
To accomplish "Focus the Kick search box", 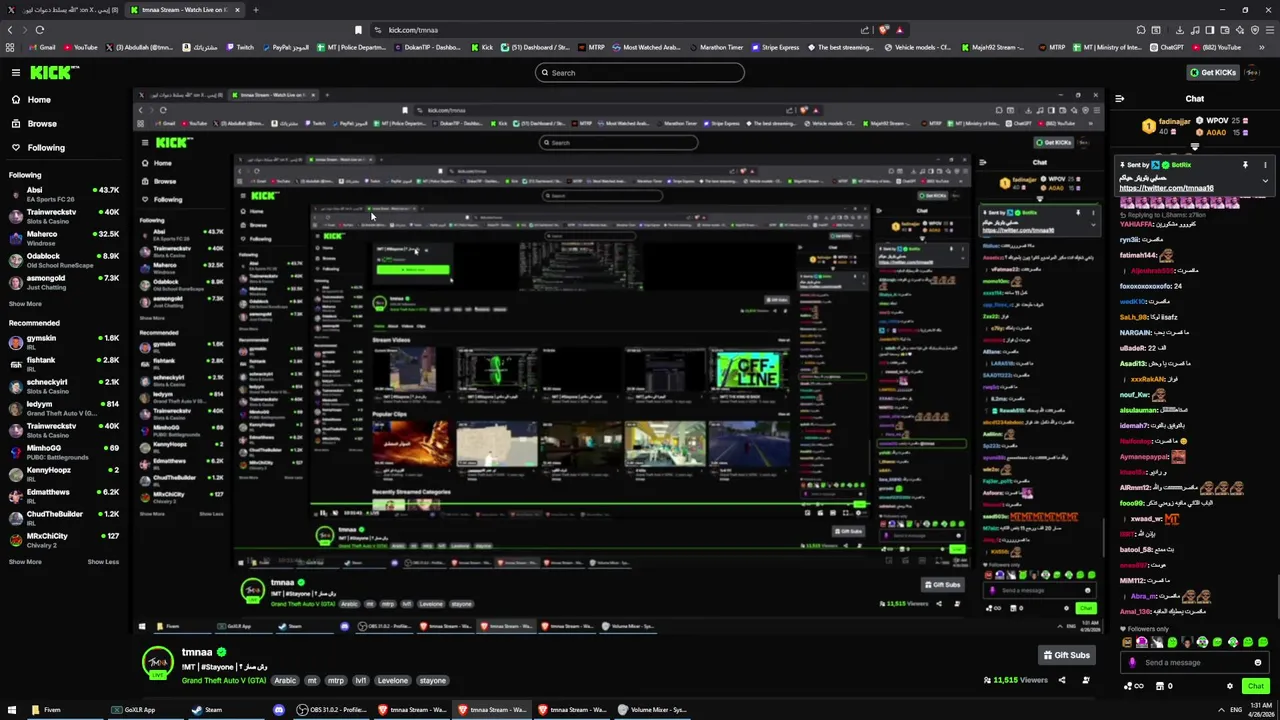I will click(x=640, y=72).
